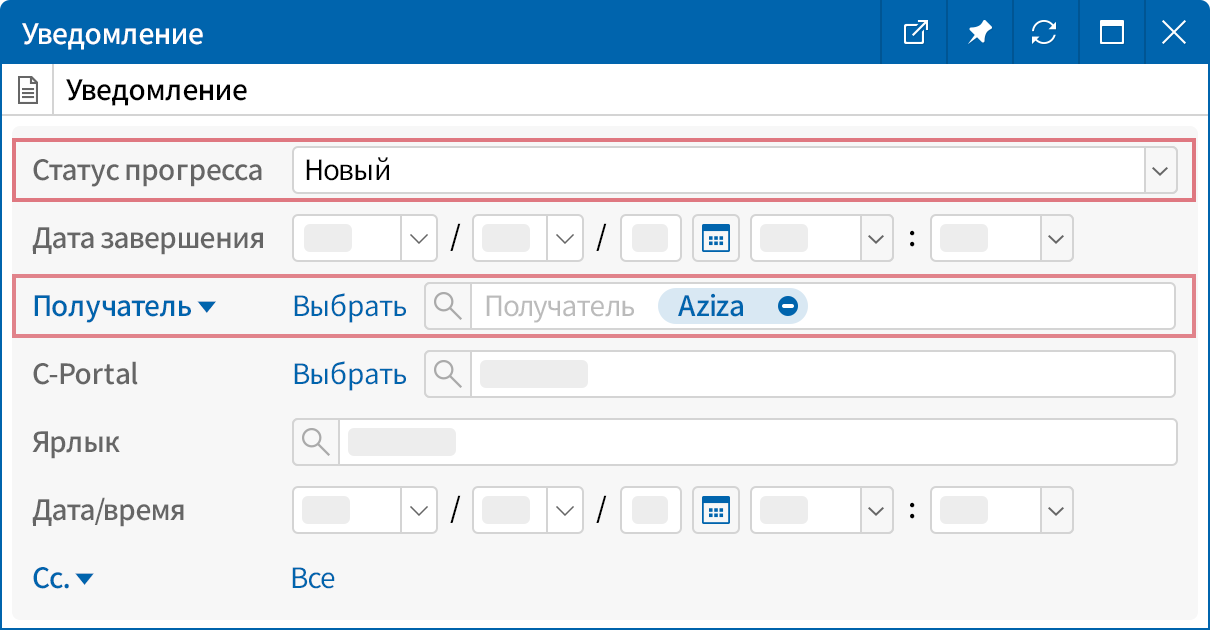
Task: Open calendar picker for Дата/время
Action: click(x=716, y=510)
